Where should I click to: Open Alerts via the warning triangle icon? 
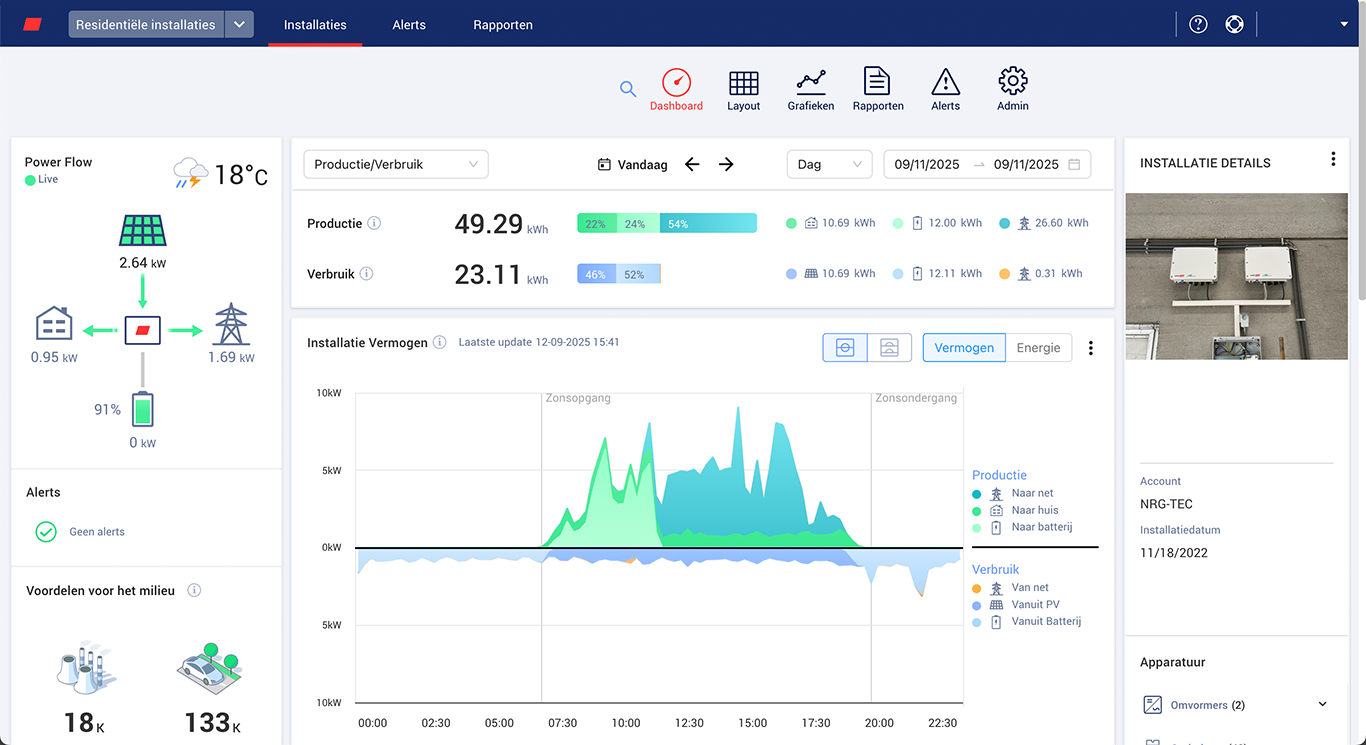point(944,82)
